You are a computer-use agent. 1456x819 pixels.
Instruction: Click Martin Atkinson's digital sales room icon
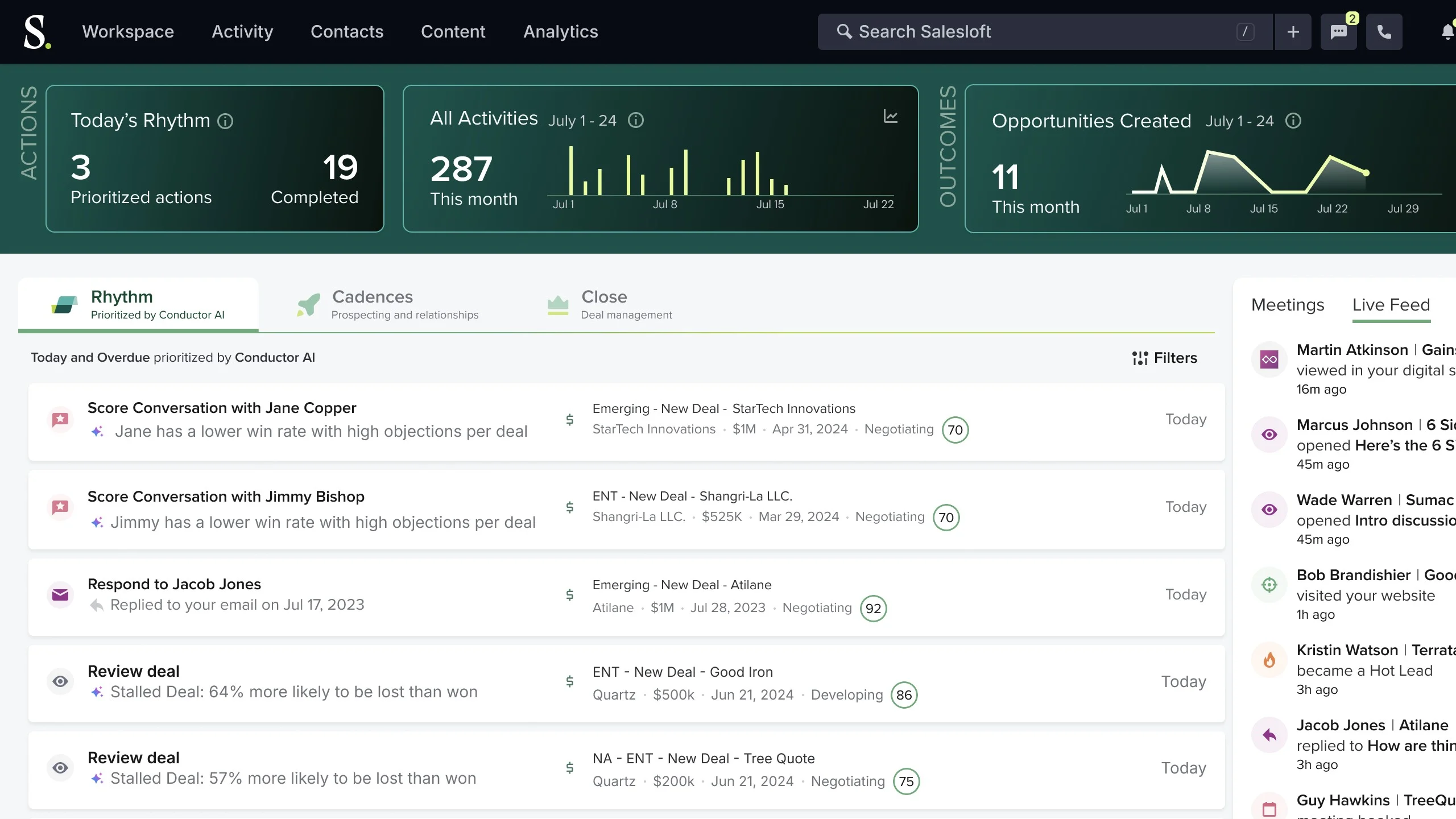click(x=1269, y=359)
